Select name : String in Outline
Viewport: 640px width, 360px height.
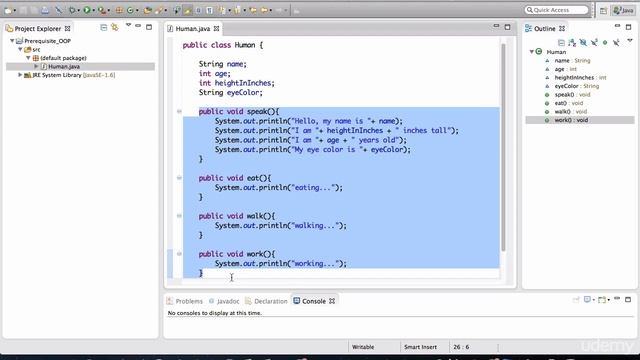(x=572, y=60)
